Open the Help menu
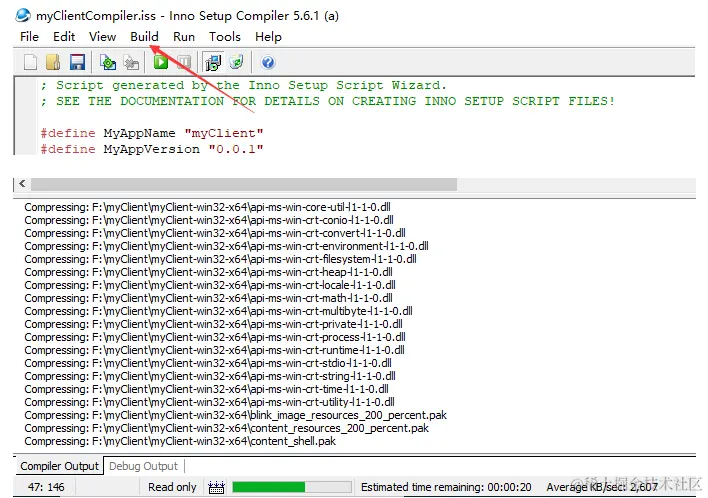This screenshot has width=708, height=498. [268, 37]
